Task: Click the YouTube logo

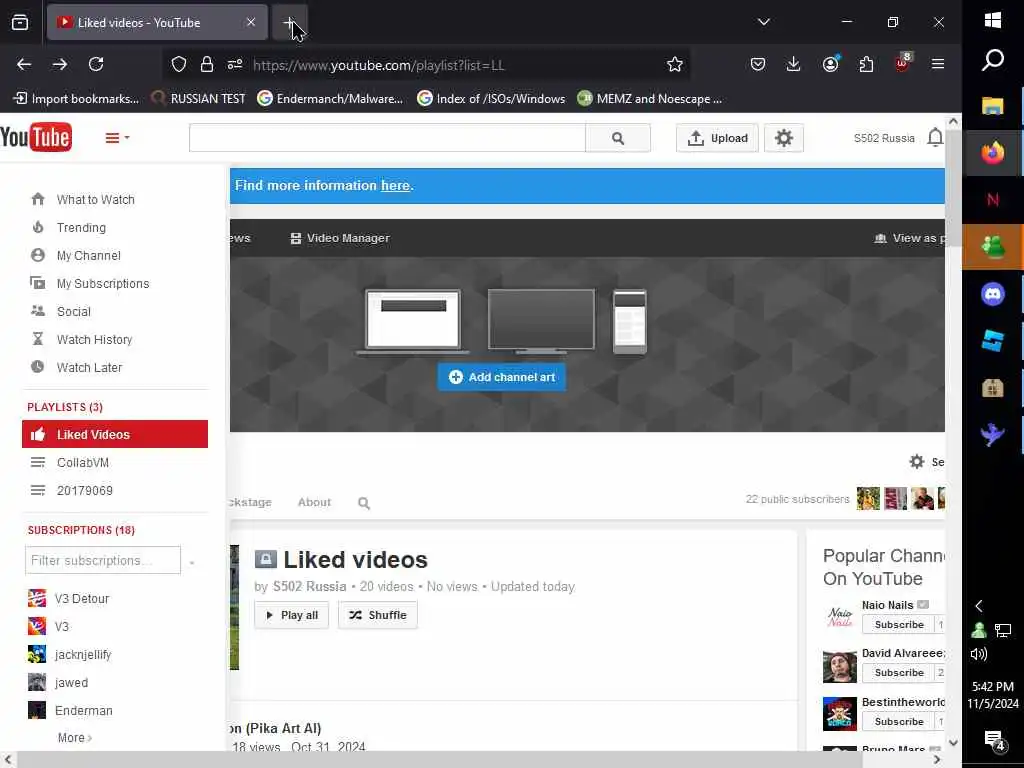Action: pos(36,137)
